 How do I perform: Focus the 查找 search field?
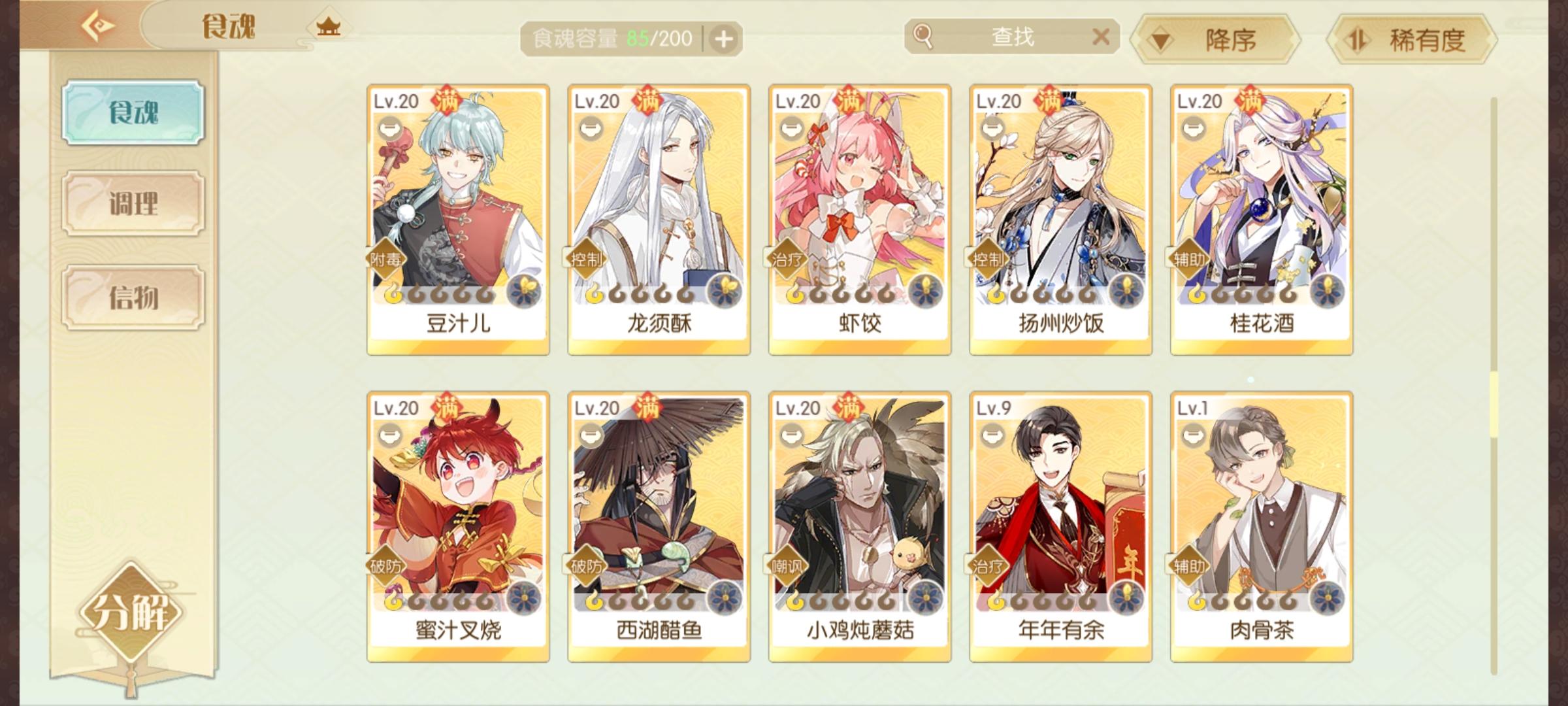[x=1013, y=37]
